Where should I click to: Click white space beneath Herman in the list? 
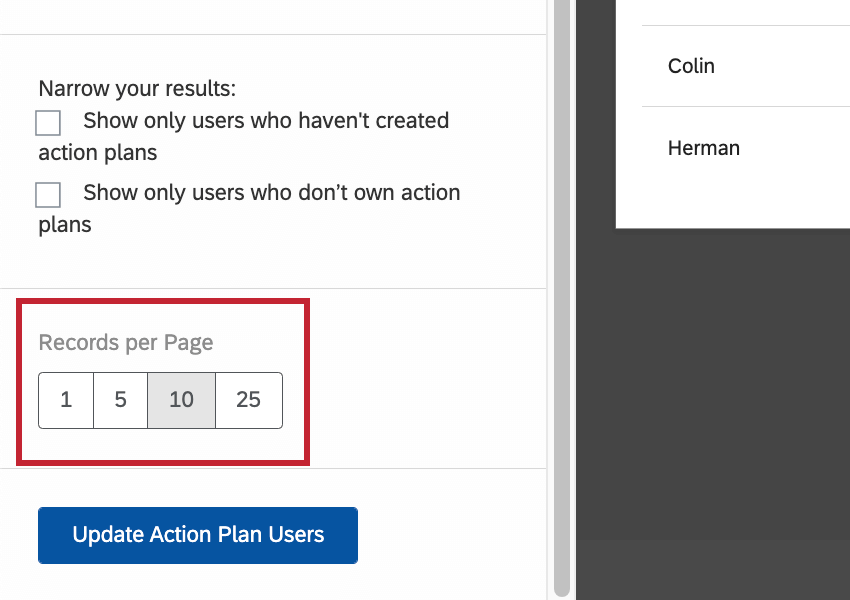click(x=730, y=200)
